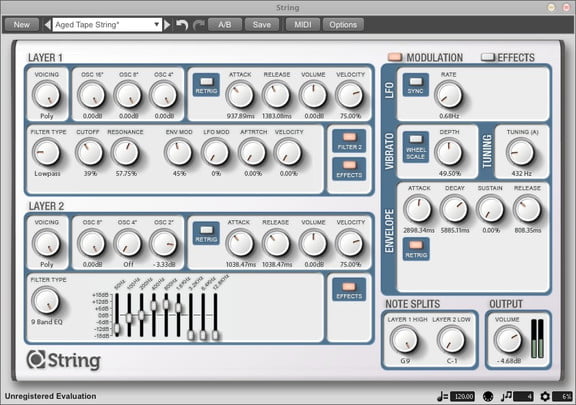This screenshot has width=576, height=405.
Task: Click Layer 2 Low note split knob
Action: coord(451,340)
